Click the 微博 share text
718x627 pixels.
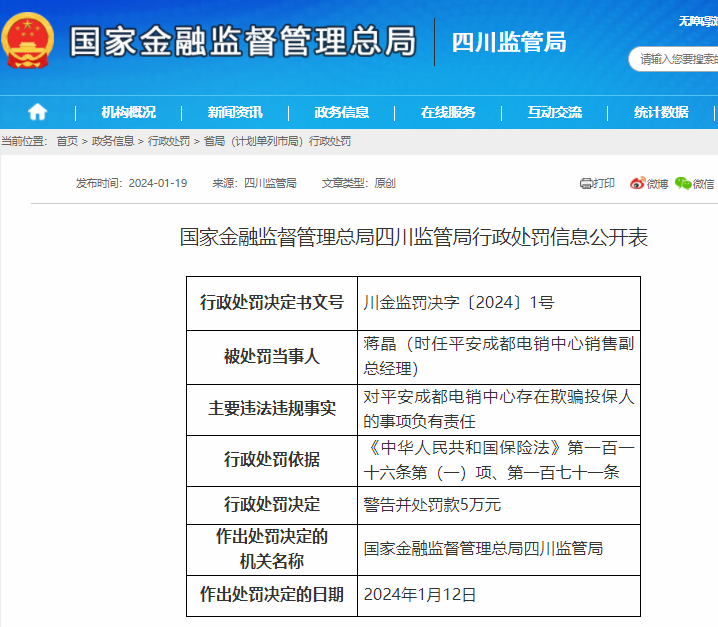point(657,184)
